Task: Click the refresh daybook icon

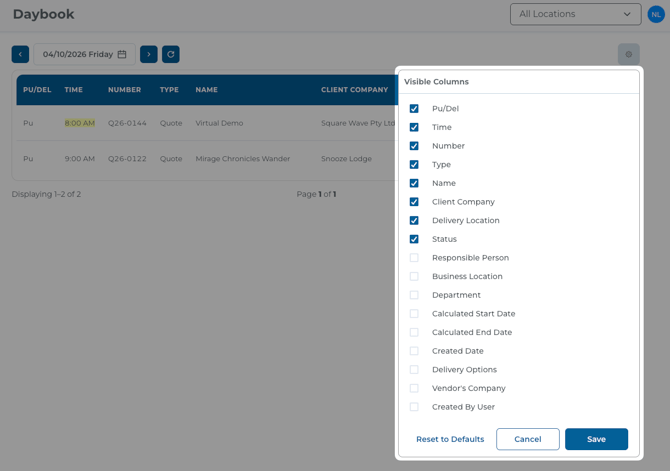Action: [170, 54]
